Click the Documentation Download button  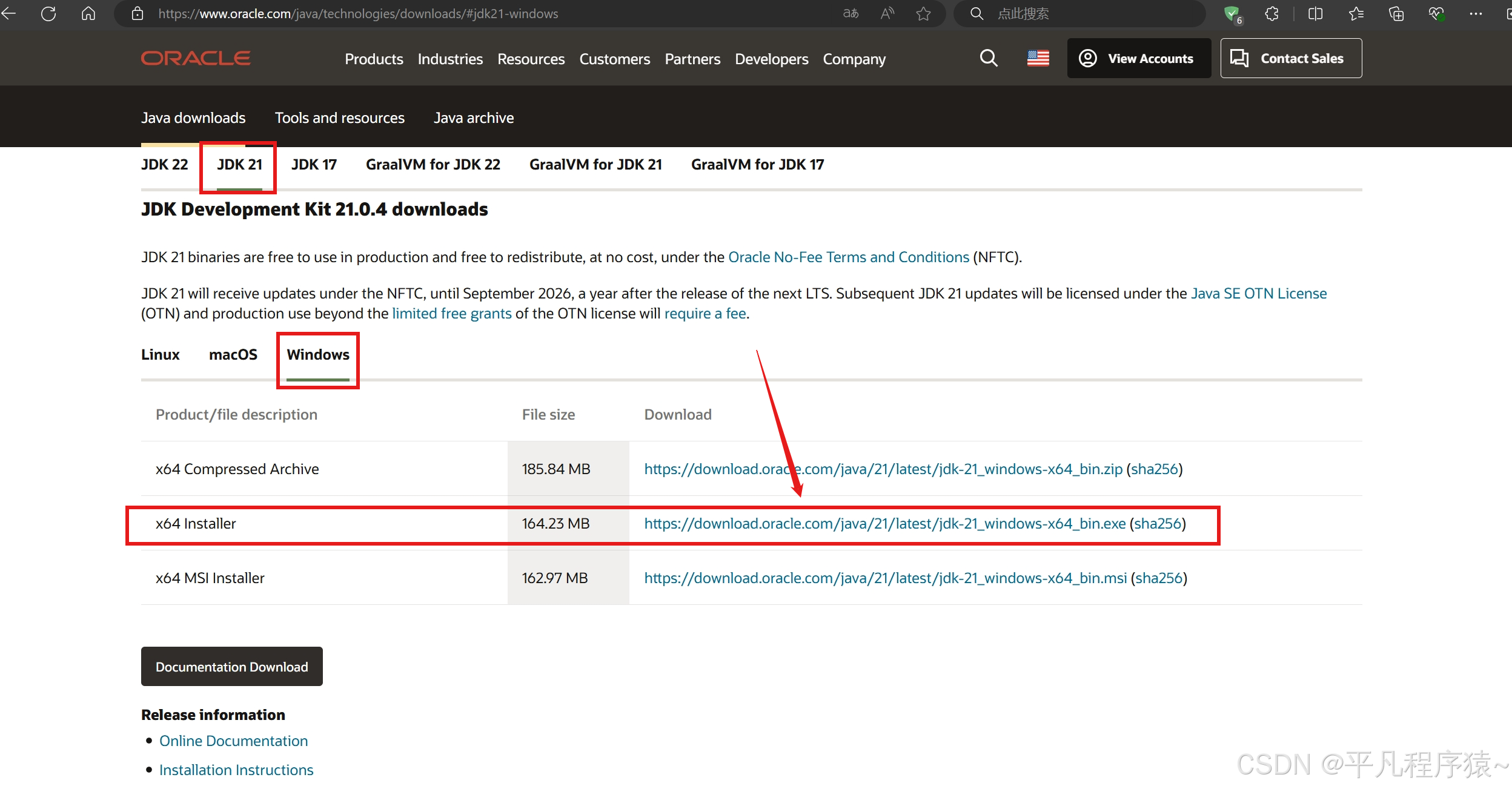click(x=231, y=666)
